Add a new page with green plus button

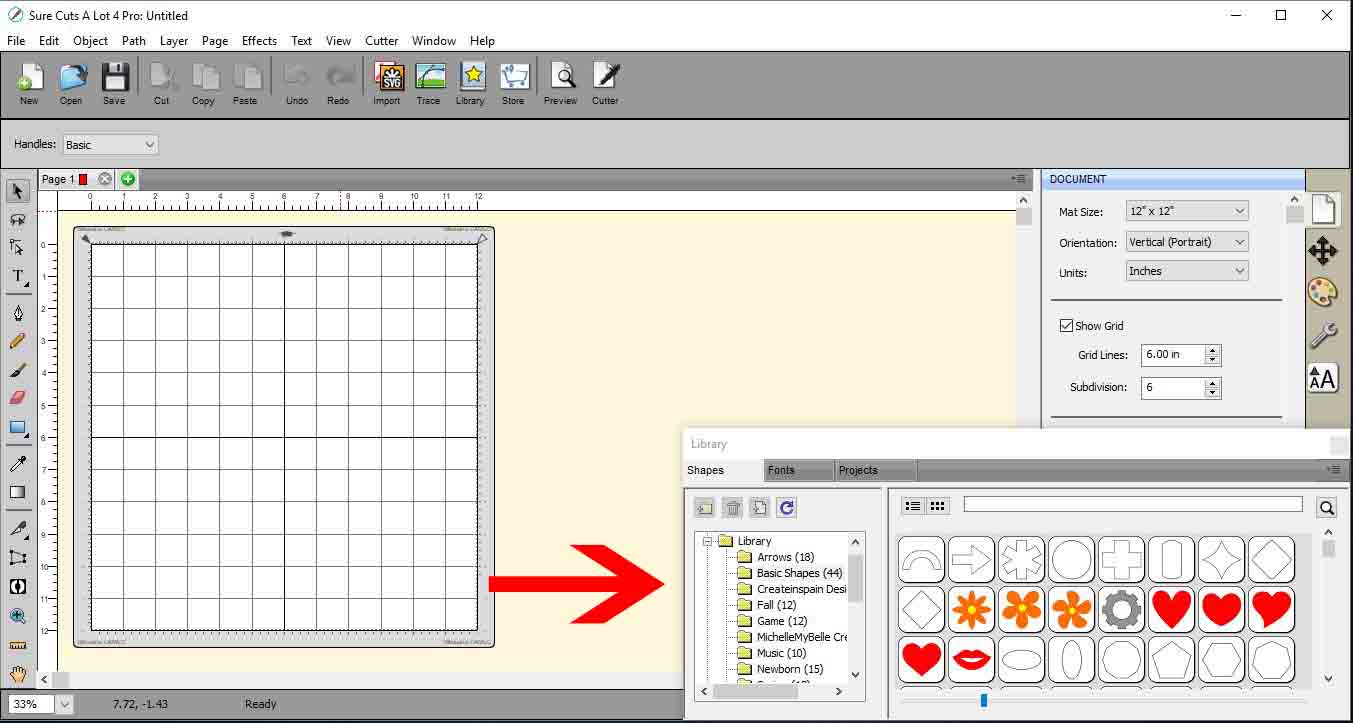(128, 179)
